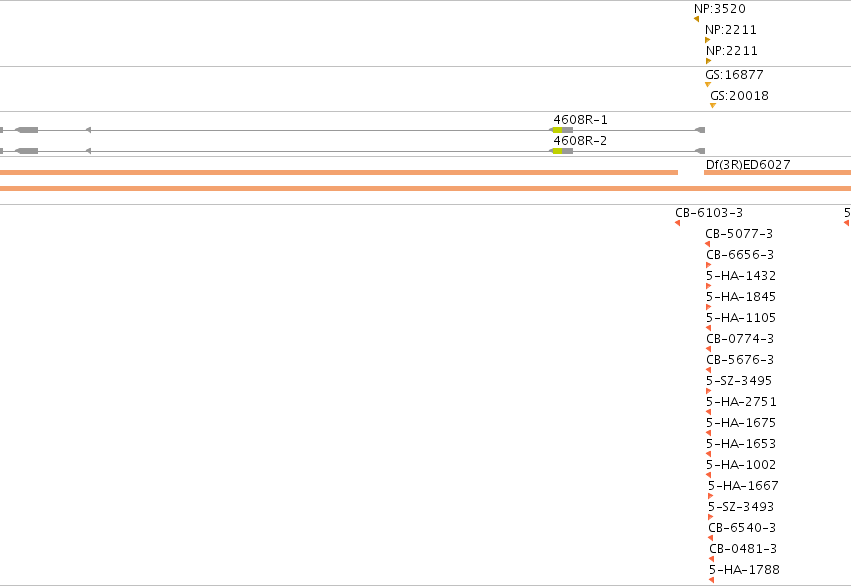Screen dimensions: 851x586
Task: Click the yellow-green exon of 4608R-2
Action: [x=557, y=151]
